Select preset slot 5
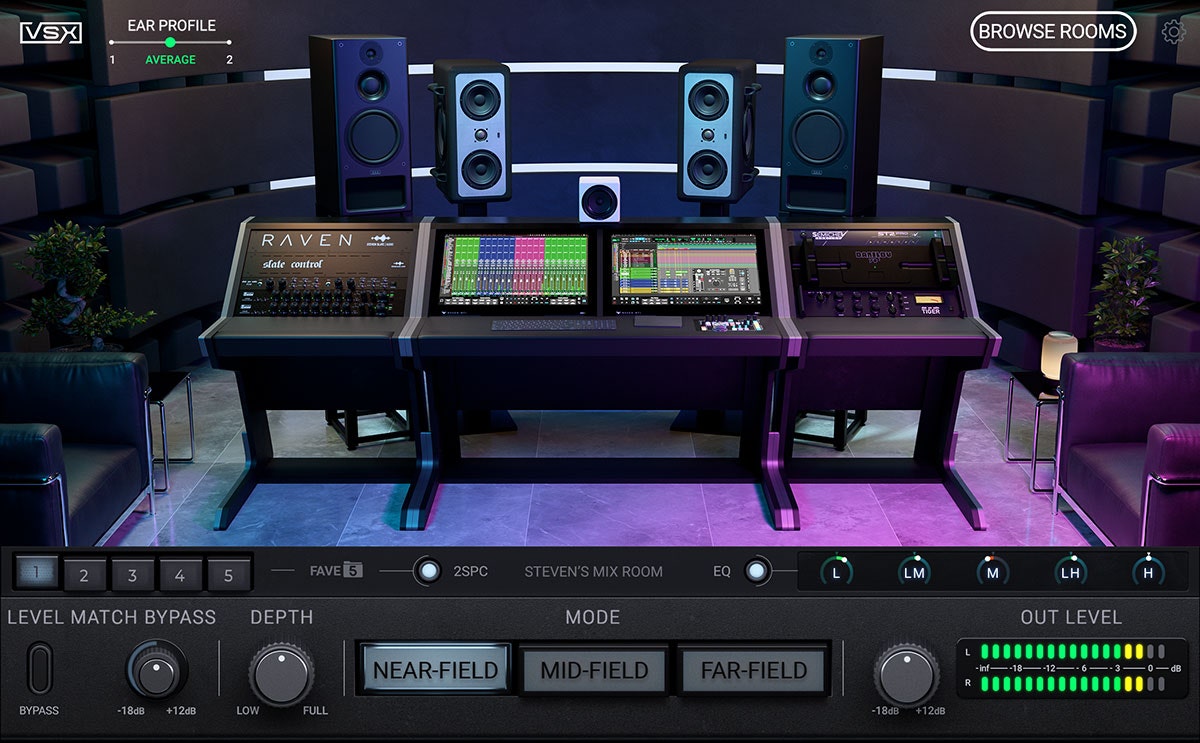The width and height of the screenshot is (1200, 743). point(228,574)
